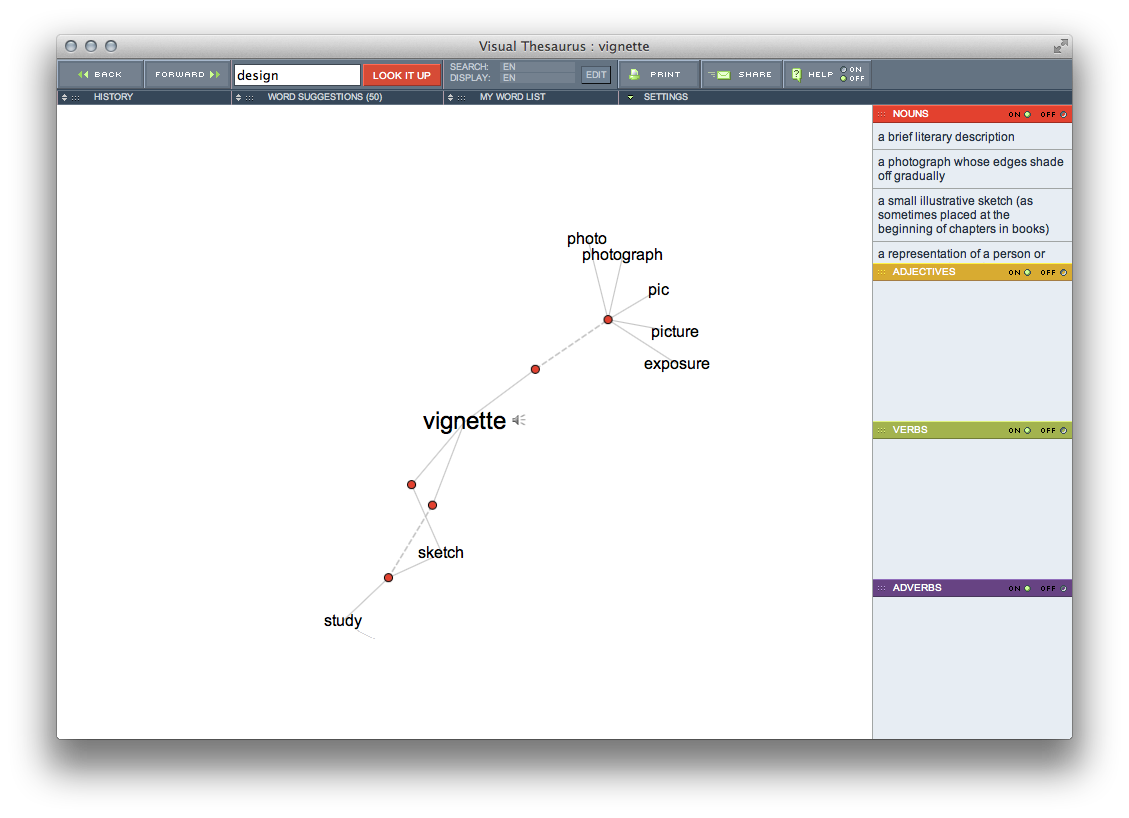Select the HISTORY tab
This screenshot has width=1129, height=818.
pos(113,97)
